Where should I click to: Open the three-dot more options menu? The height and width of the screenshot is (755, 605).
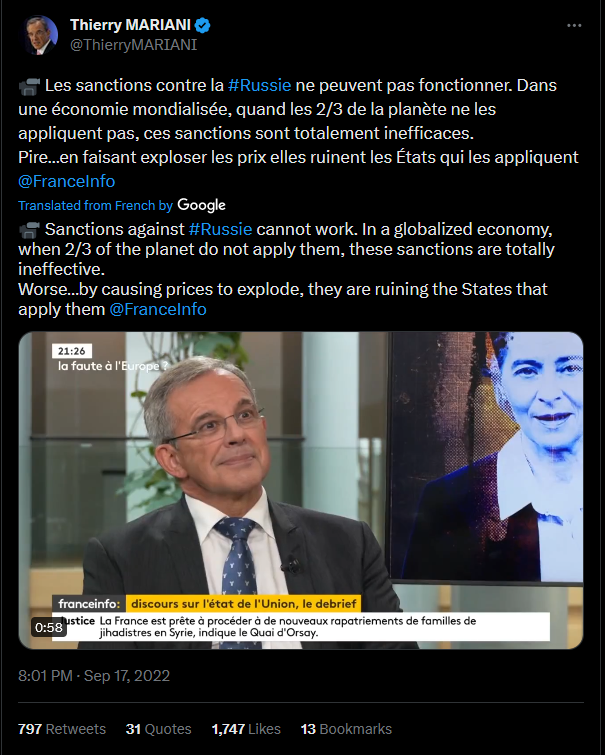pos(574,26)
